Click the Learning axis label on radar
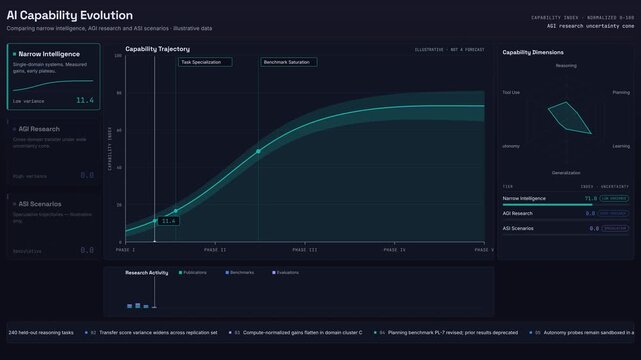Screen dimensions: 641x360 coord(621,146)
